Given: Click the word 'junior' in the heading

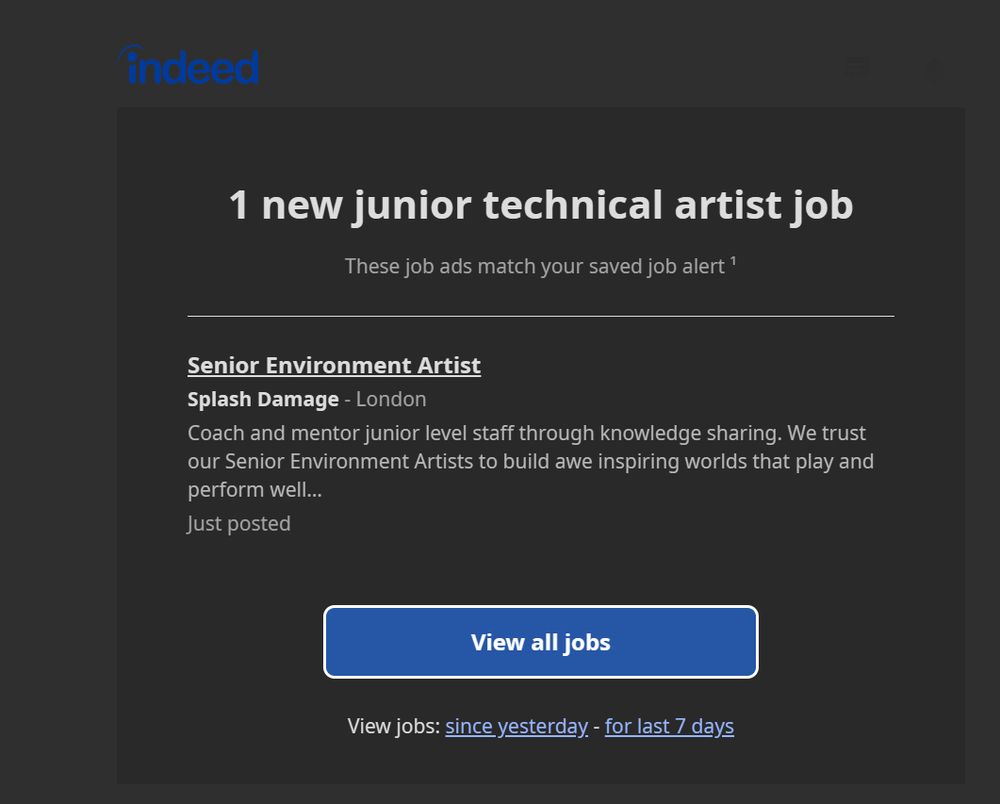Looking at the screenshot, I should [x=413, y=205].
